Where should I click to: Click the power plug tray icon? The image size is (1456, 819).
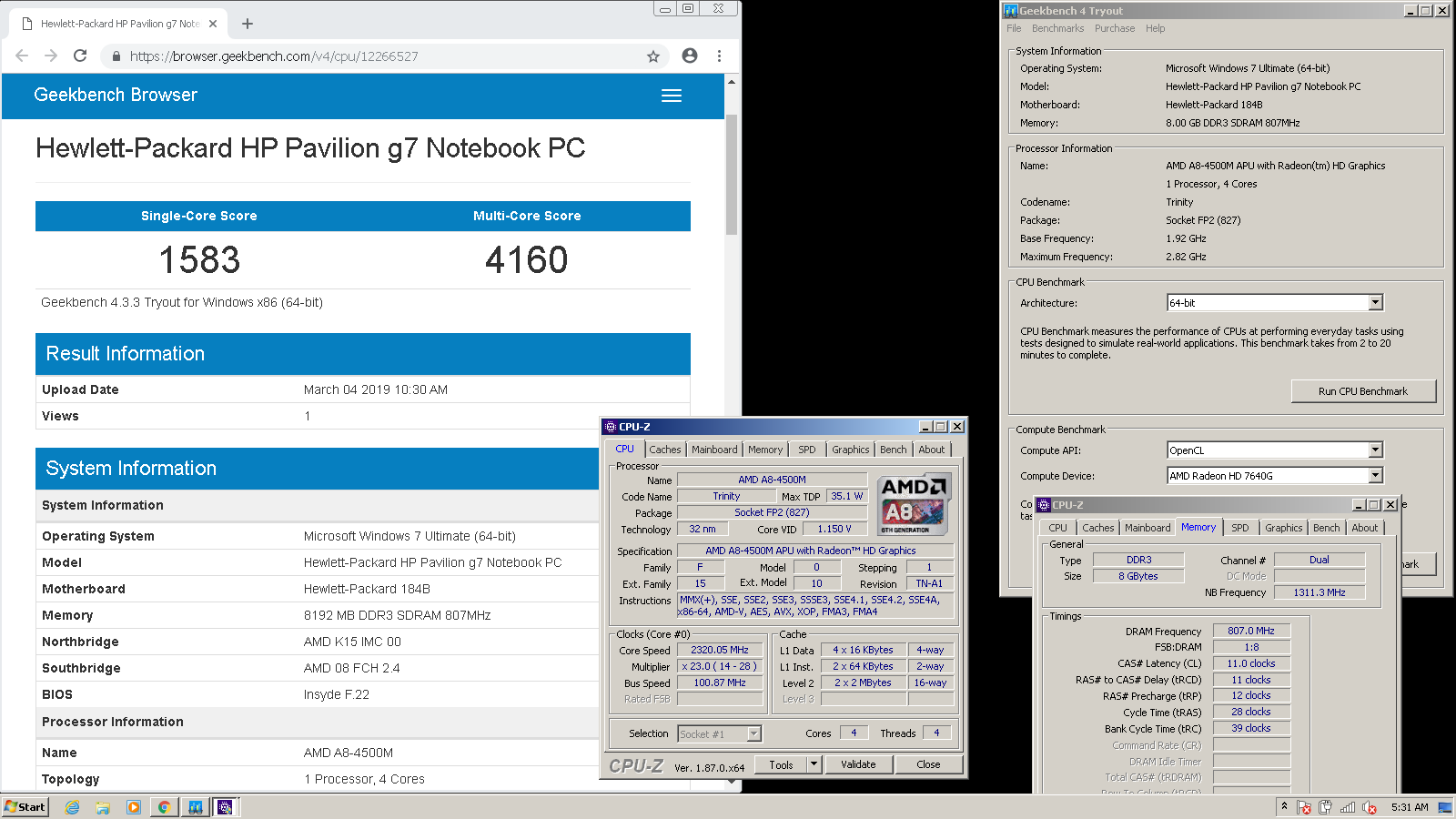pos(1325,807)
